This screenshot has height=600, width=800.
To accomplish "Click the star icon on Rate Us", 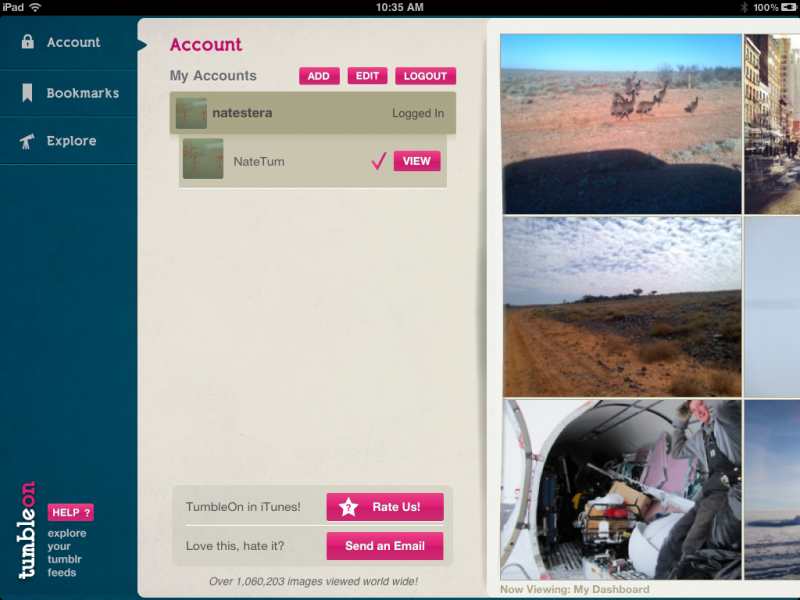I will [x=348, y=507].
